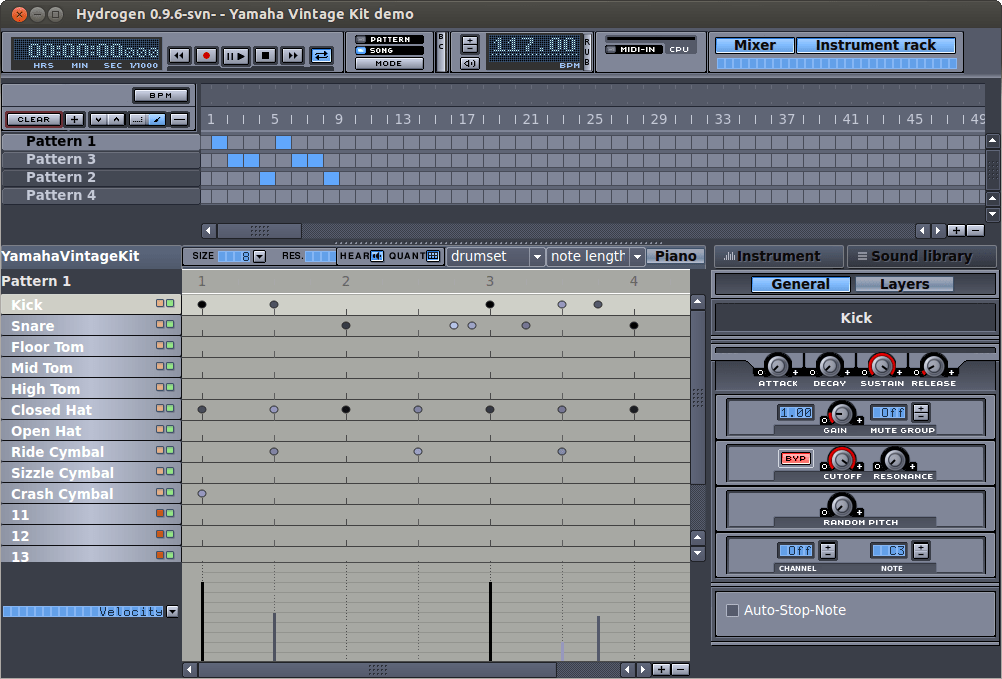Toggle the metronome speaker icon
The height and width of the screenshot is (679, 1002).
(470, 63)
